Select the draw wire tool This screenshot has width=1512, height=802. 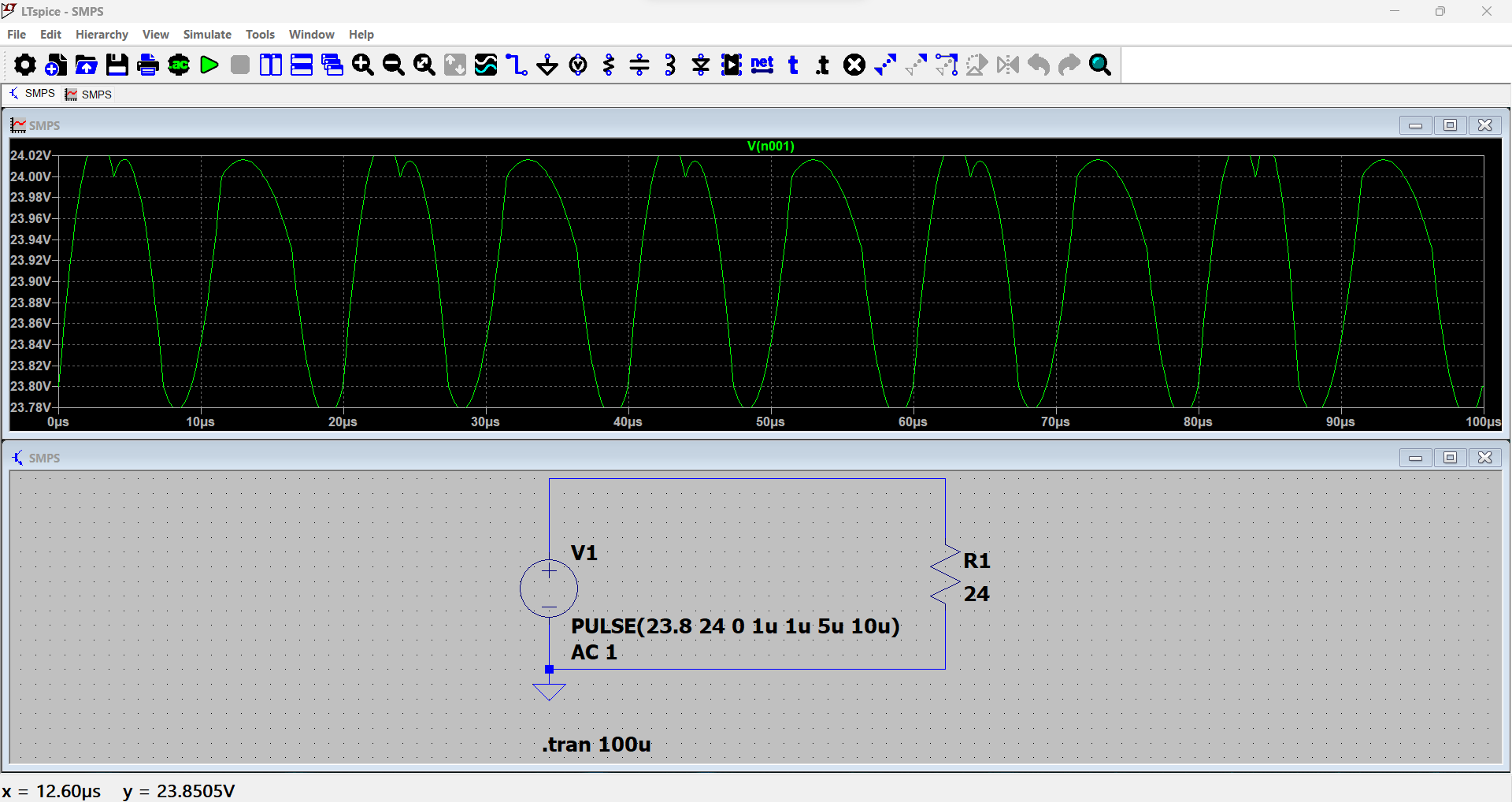click(517, 65)
